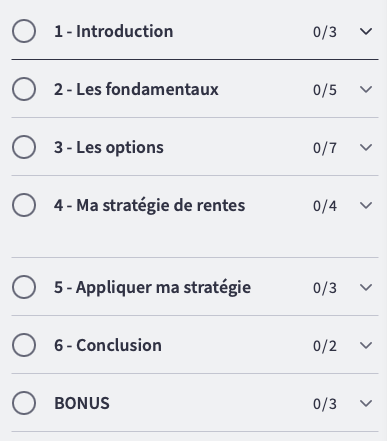The width and height of the screenshot is (387, 441).
Task: Expand the BONUS section chevron
Action: 366,403
